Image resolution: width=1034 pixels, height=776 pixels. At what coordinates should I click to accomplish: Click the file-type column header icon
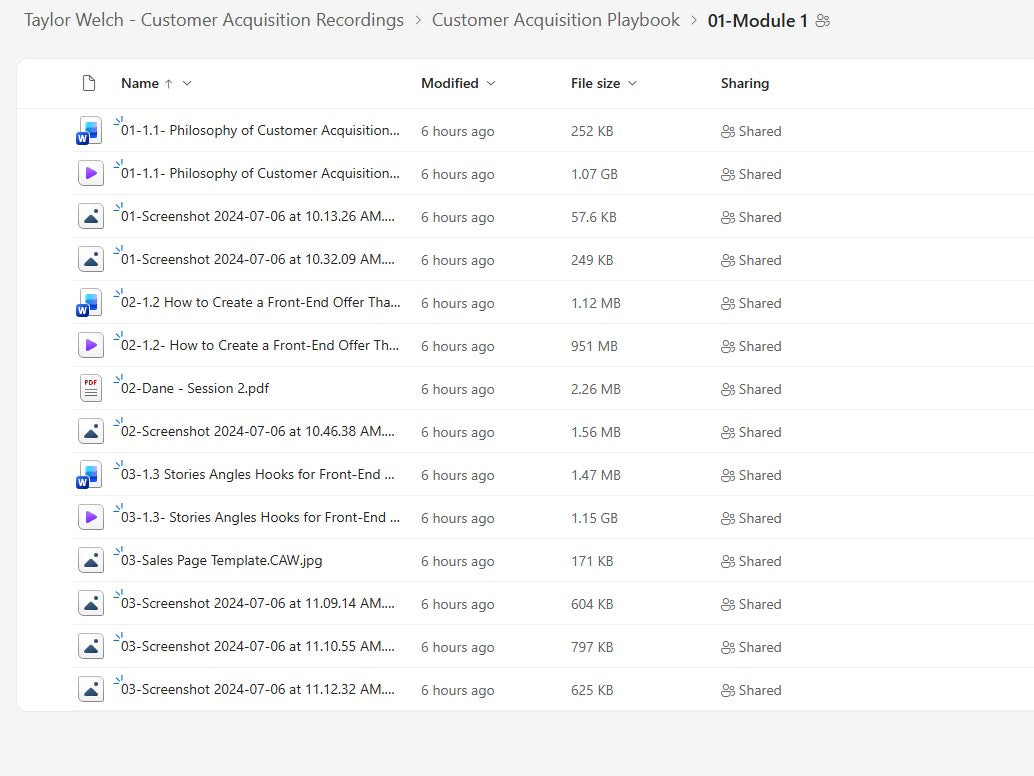pos(89,84)
